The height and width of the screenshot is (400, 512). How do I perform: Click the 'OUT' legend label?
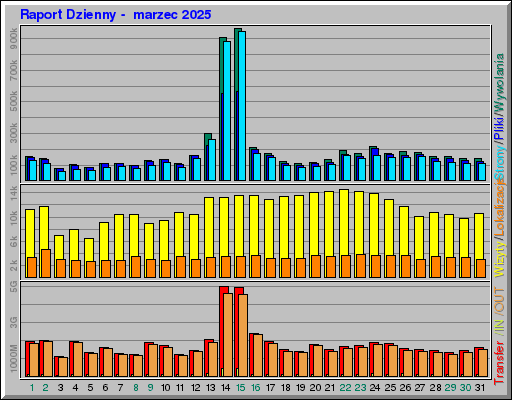pos(500,300)
